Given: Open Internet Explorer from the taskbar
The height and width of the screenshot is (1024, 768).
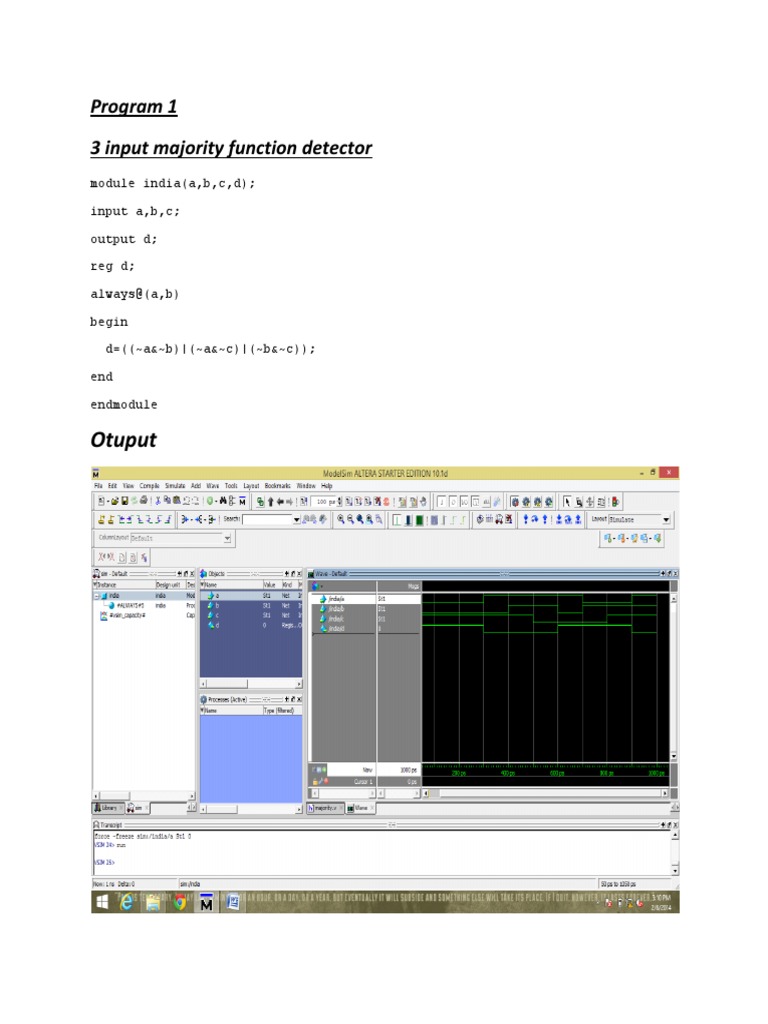Looking at the screenshot, I should (x=126, y=903).
